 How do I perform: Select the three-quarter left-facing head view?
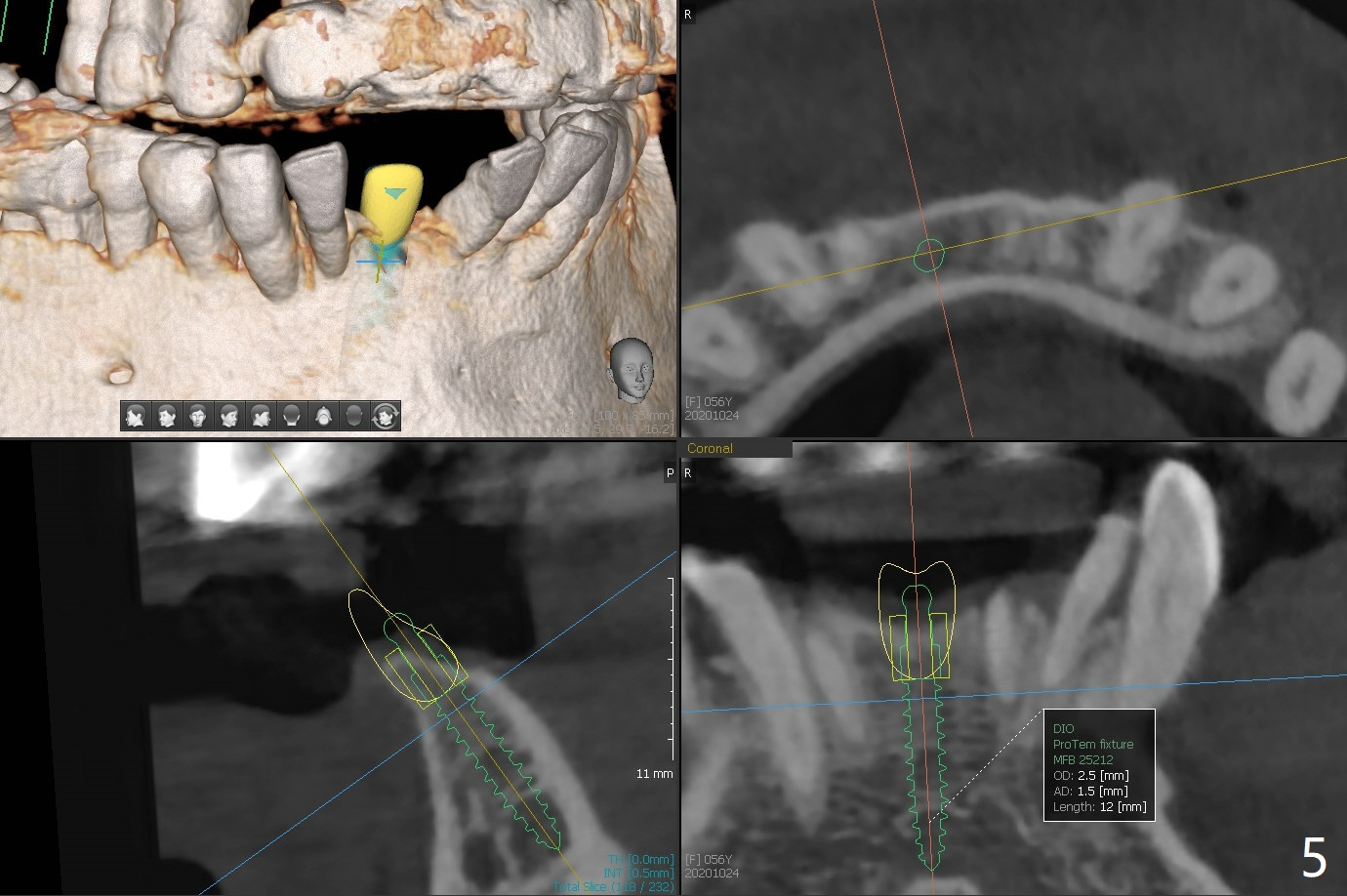(167, 416)
